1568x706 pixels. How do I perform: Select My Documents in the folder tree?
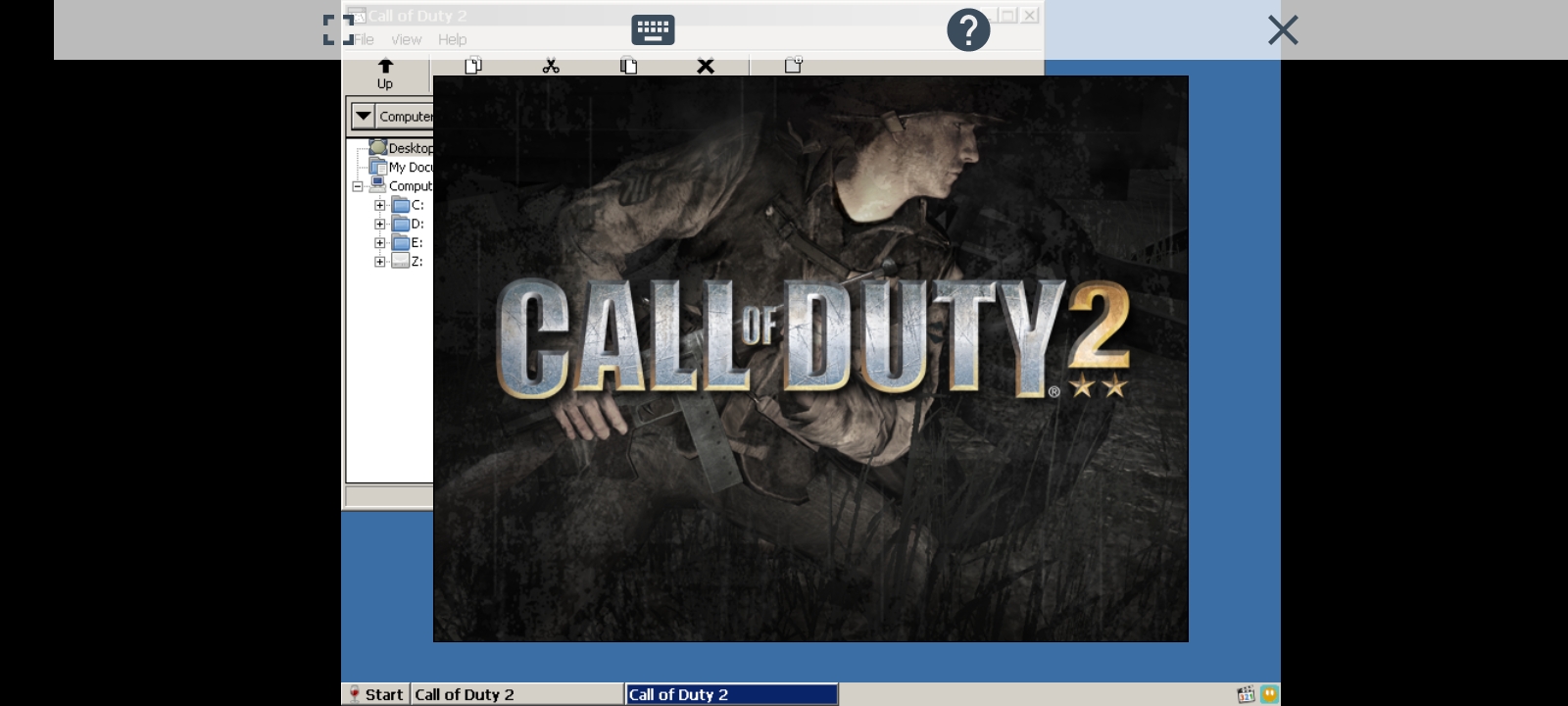coord(411,167)
